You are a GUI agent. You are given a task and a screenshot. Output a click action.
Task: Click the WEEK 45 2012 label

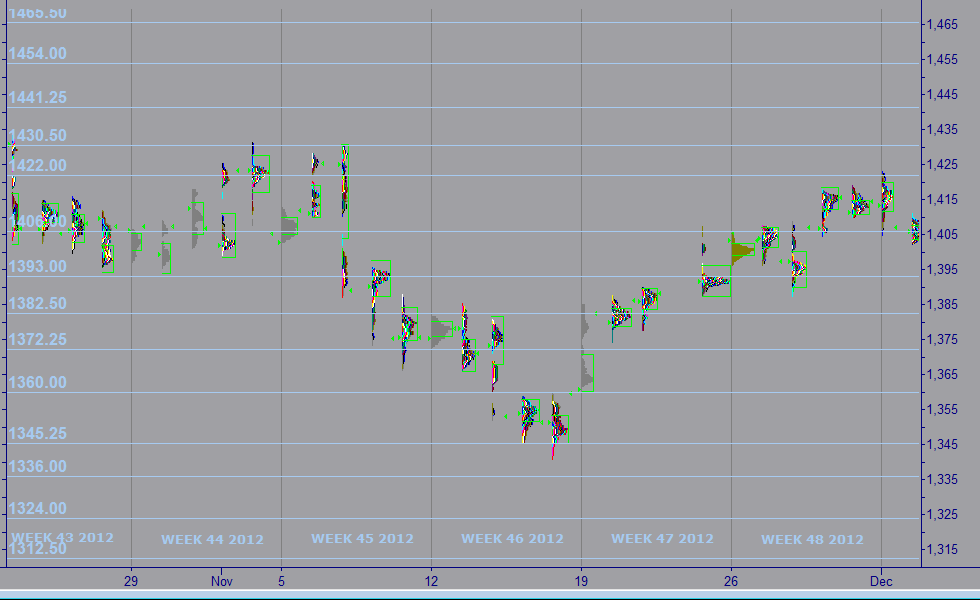pos(362,538)
